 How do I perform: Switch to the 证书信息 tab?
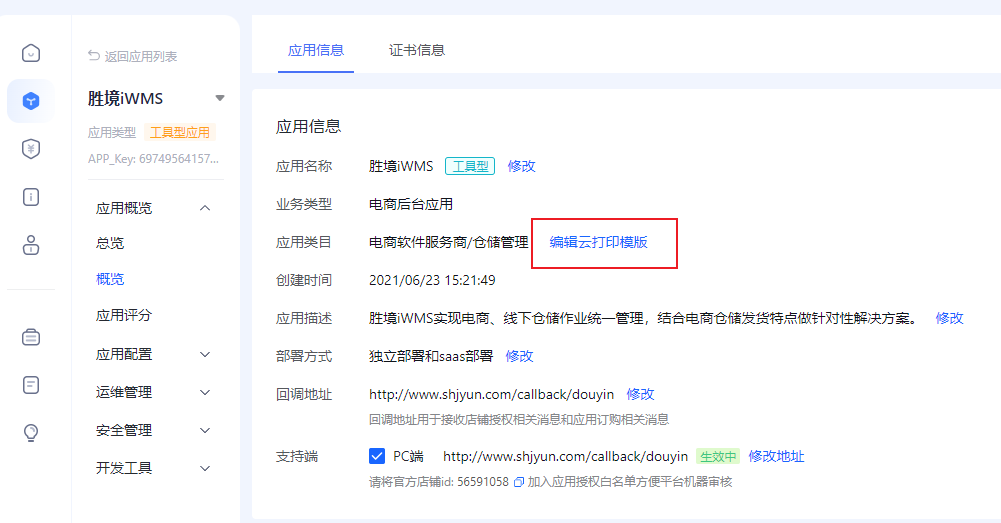tap(416, 50)
